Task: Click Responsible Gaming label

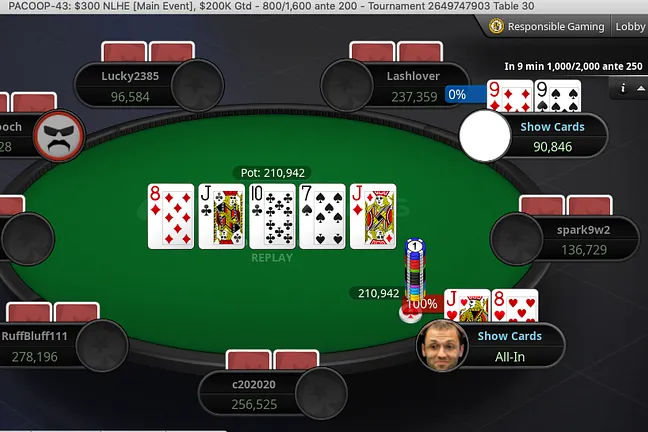Action: pyautogui.click(x=556, y=26)
